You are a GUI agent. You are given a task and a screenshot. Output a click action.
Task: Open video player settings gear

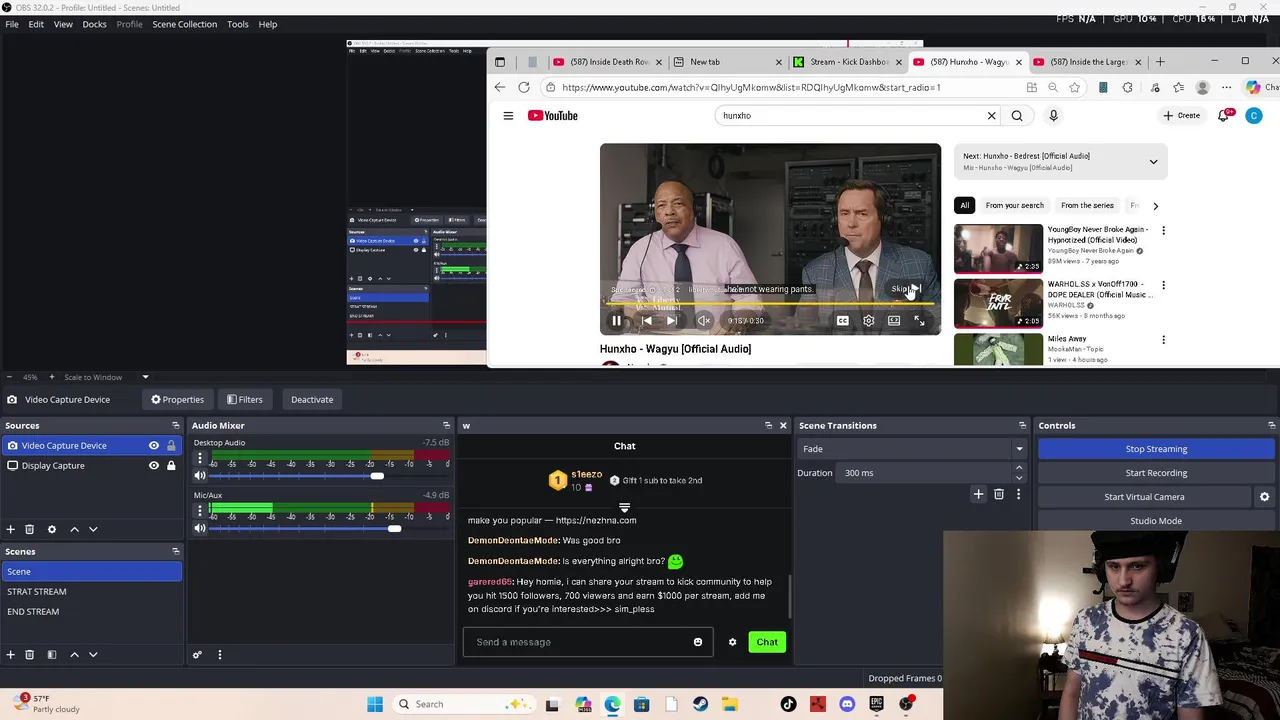pyautogui.click(x=868, y=321)
